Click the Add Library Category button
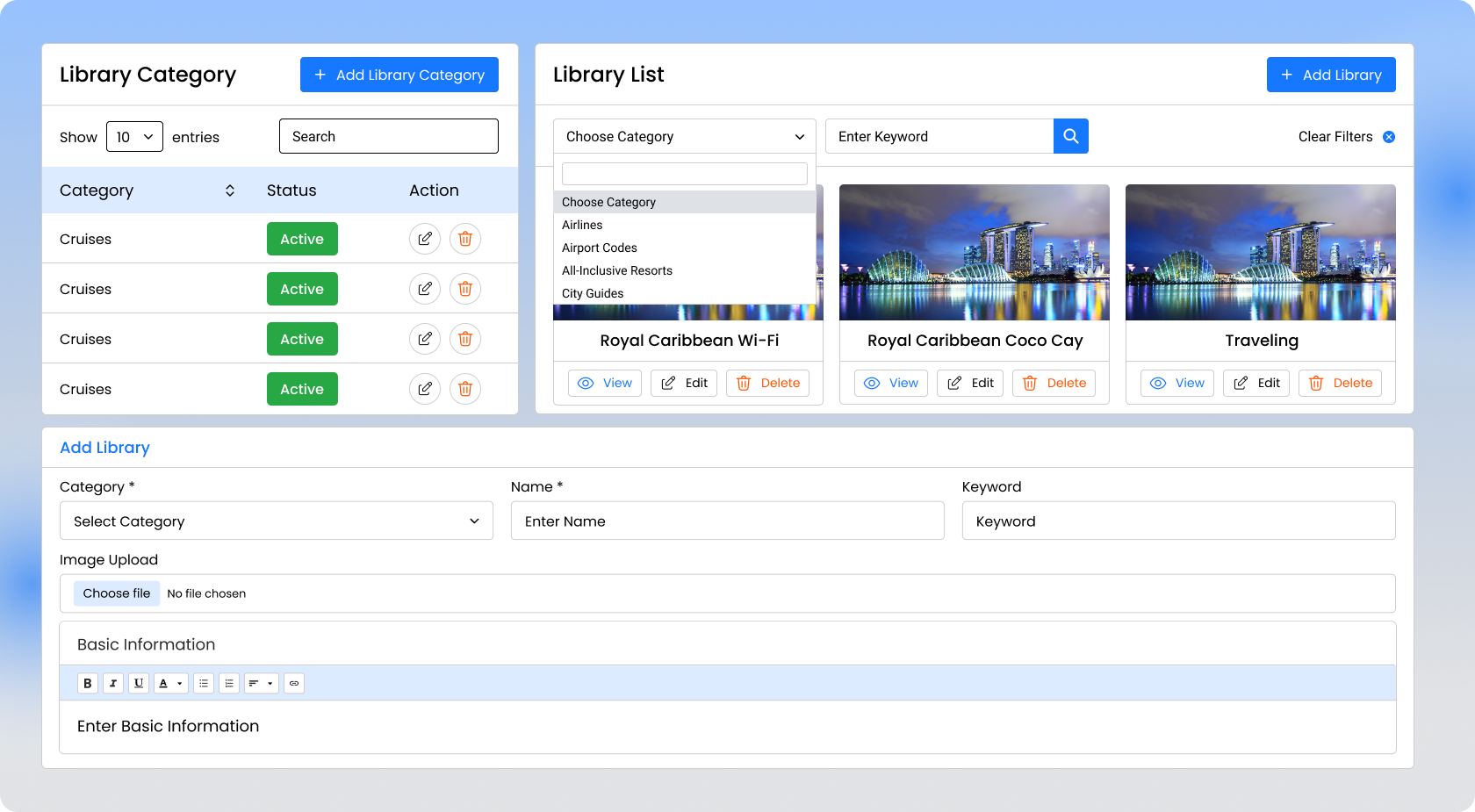The image size is (1475, 812). pos(399,75)
